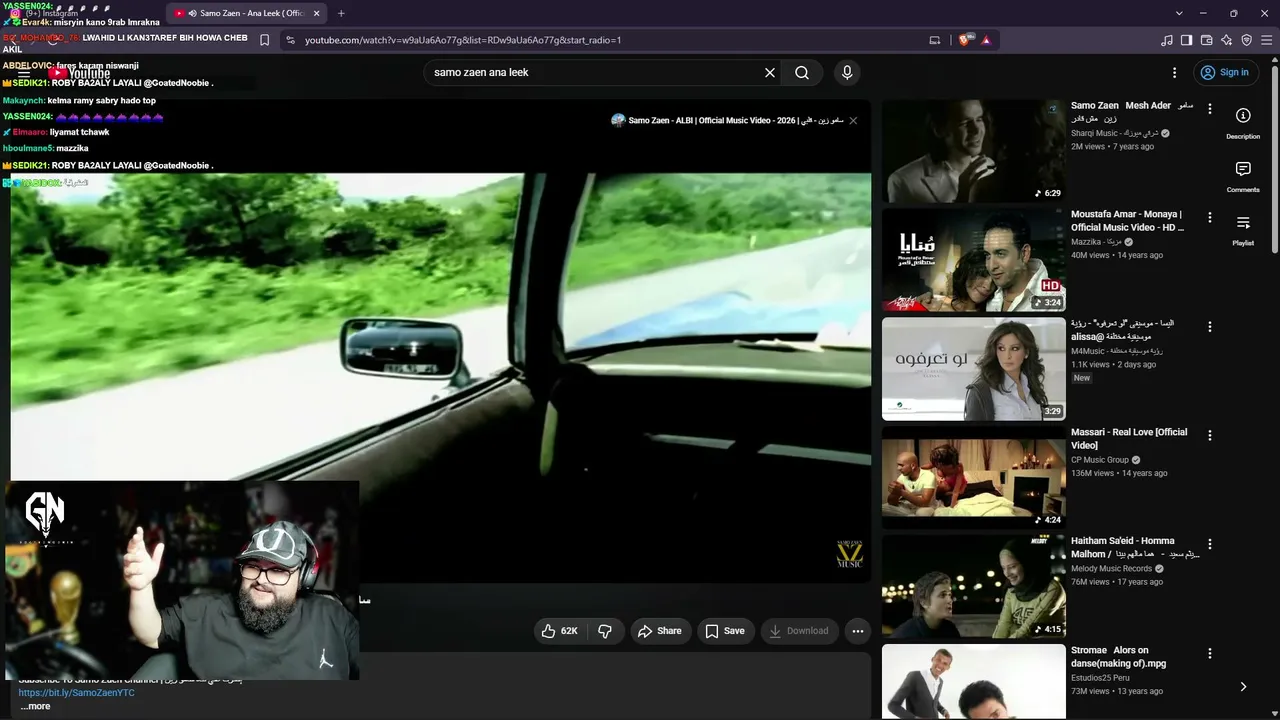Open options for the Elissa video
This screenshot has width=1280, height=720.
pos(1210,327)
